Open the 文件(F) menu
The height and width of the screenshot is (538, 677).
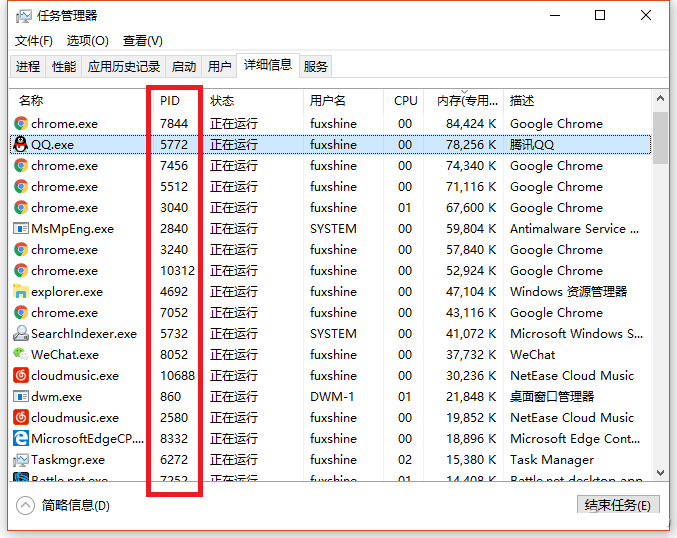(34, 41)
